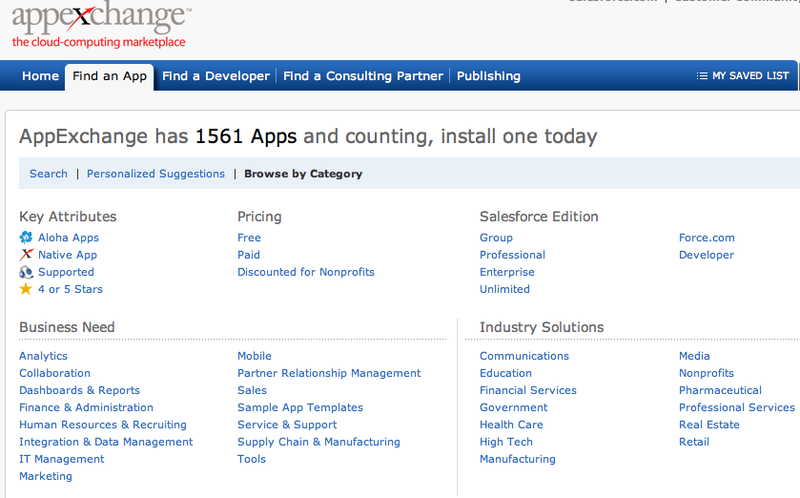Open the Home tab
The width and height of the screenshot is (800, 498).
click(x=40, y=76)
